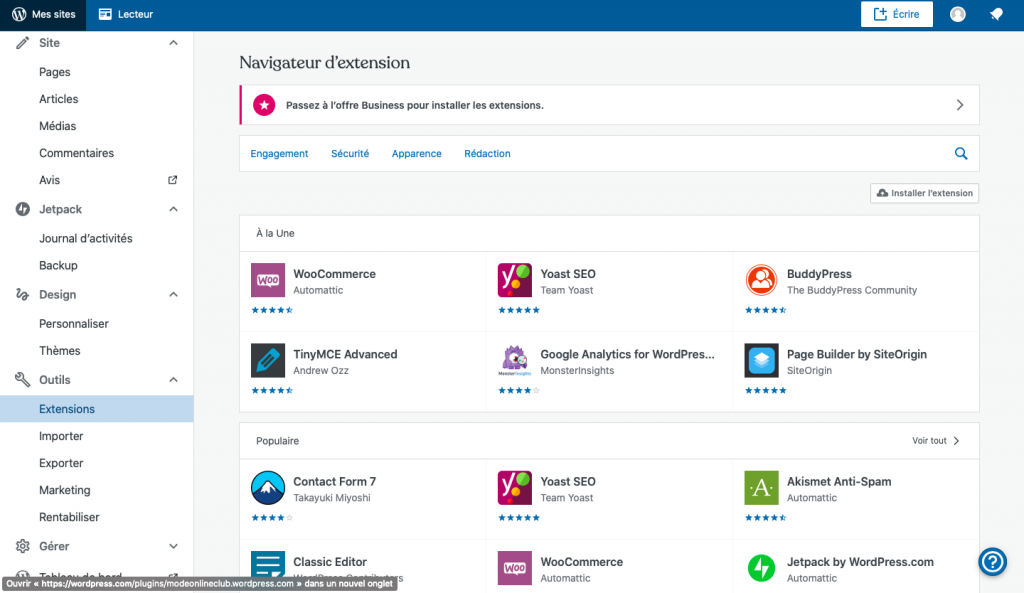Click Contact Form 7 title
Viewport: 1024px width, 593px height.
tap(334, 481)
